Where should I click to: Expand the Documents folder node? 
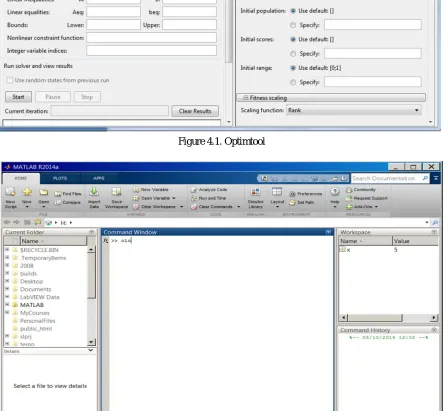pyautogui.click(x=7, y=289)
